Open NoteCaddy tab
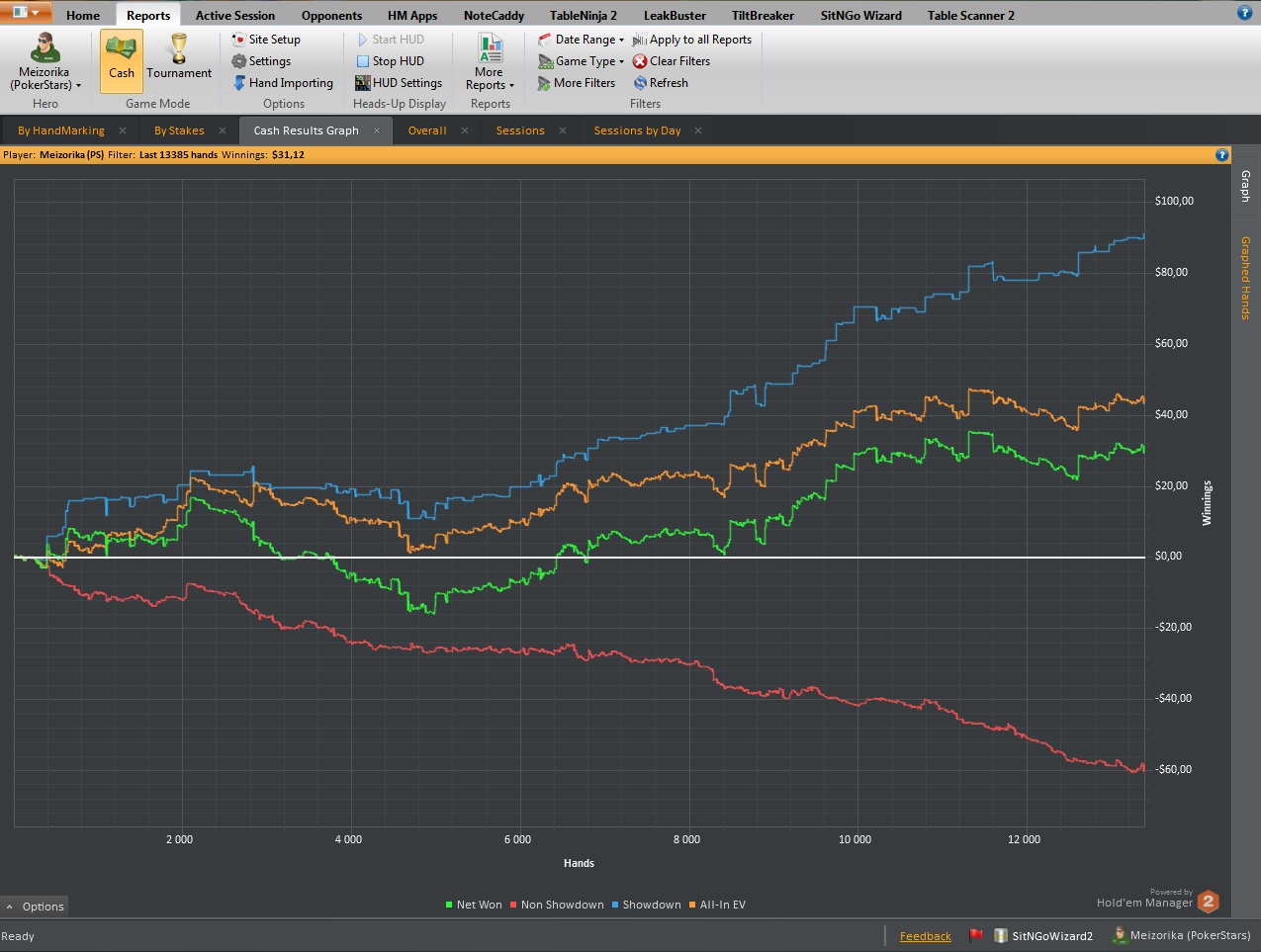The height and width of the screenshot is (952, 1261). tap(494, 15)
